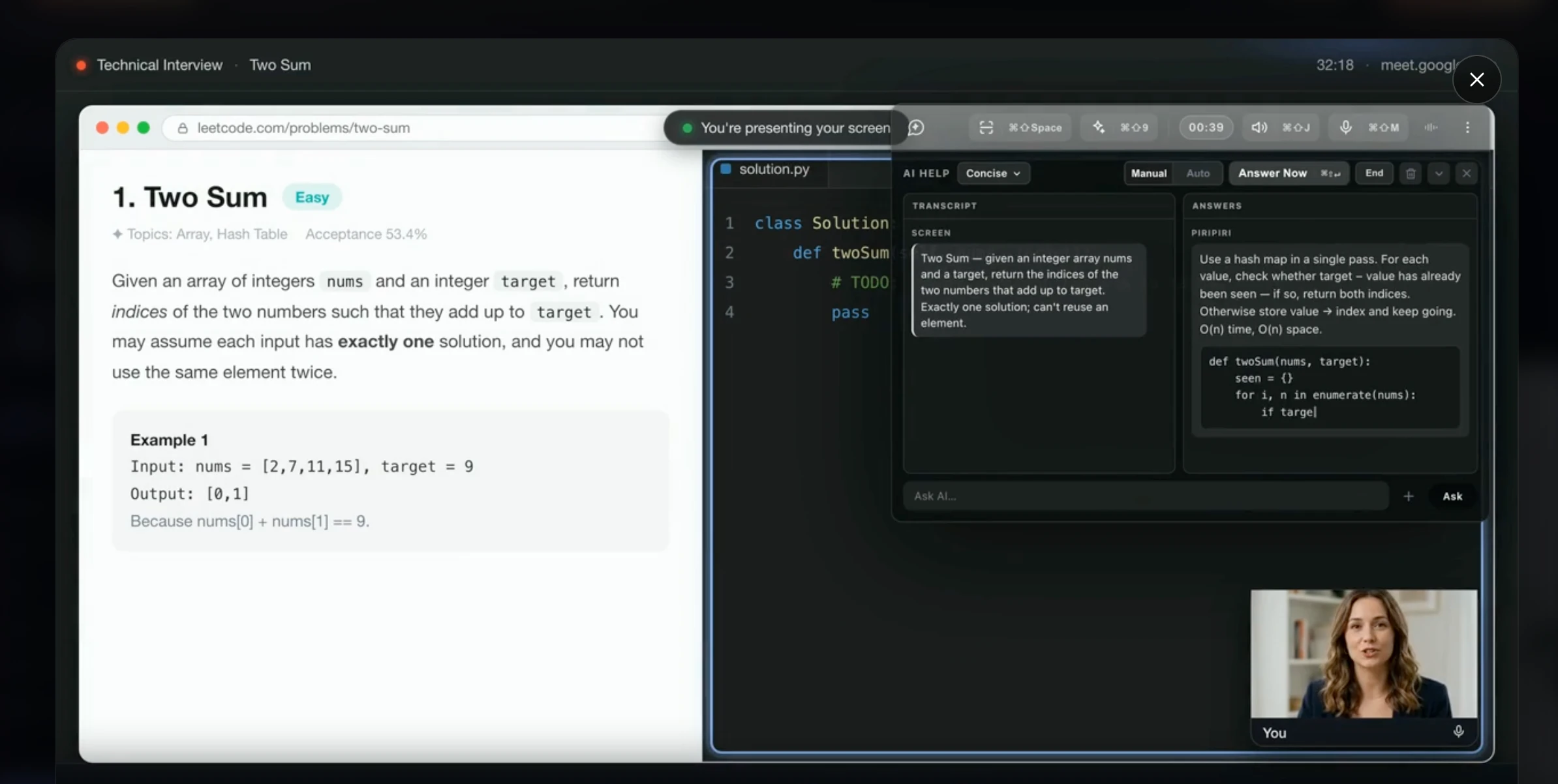Close the AI Help panel
The height and width of the screenshot is (784, 1558).
(x=1467, y=173)
